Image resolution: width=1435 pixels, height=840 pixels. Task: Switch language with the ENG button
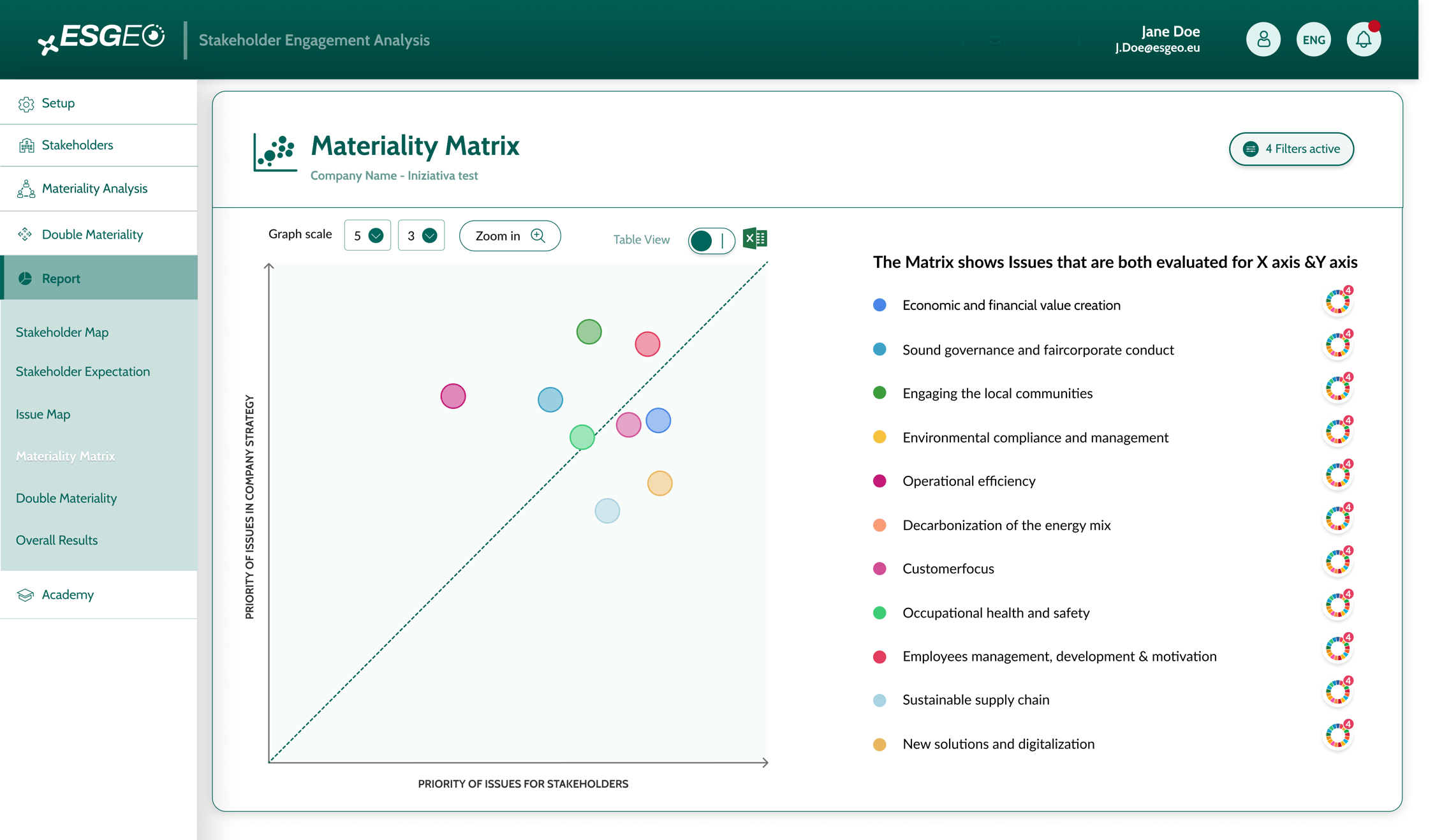(1313, 40)
